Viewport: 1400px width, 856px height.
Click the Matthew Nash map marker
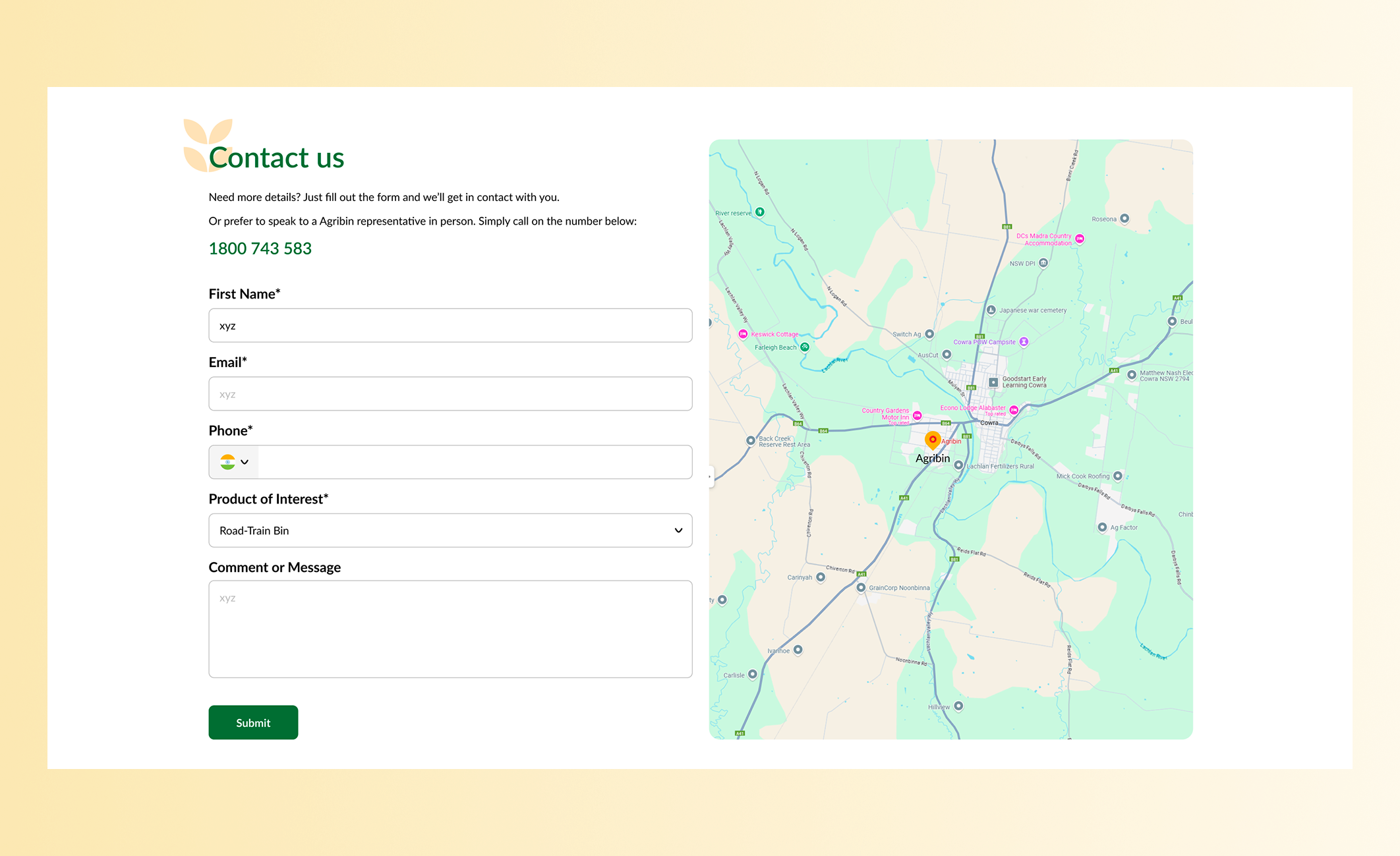pyautogui.click(x=1132, y=375)
